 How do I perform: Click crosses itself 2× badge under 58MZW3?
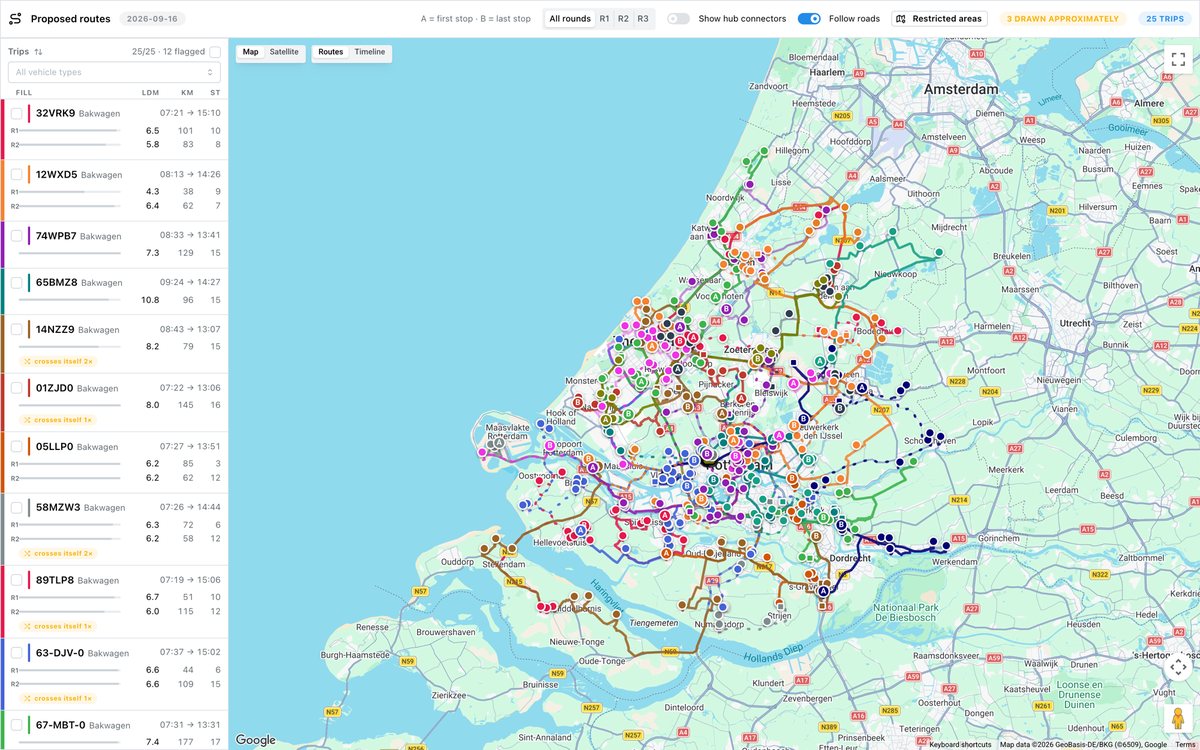(58, 553)
